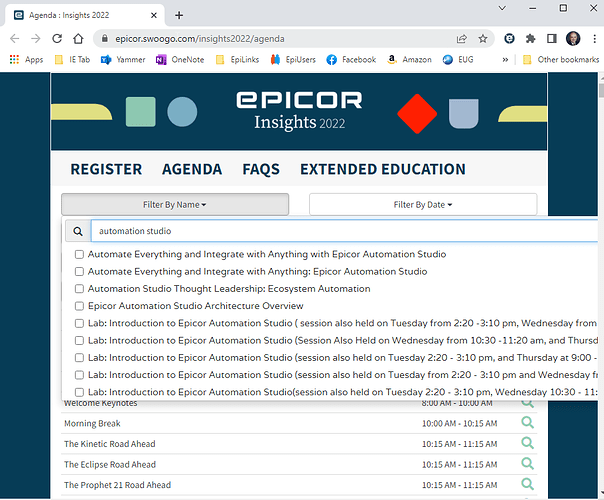Toggle the browser side panel icon
Image resolution: width=604 pixels, height=500 pixels.
552,39
